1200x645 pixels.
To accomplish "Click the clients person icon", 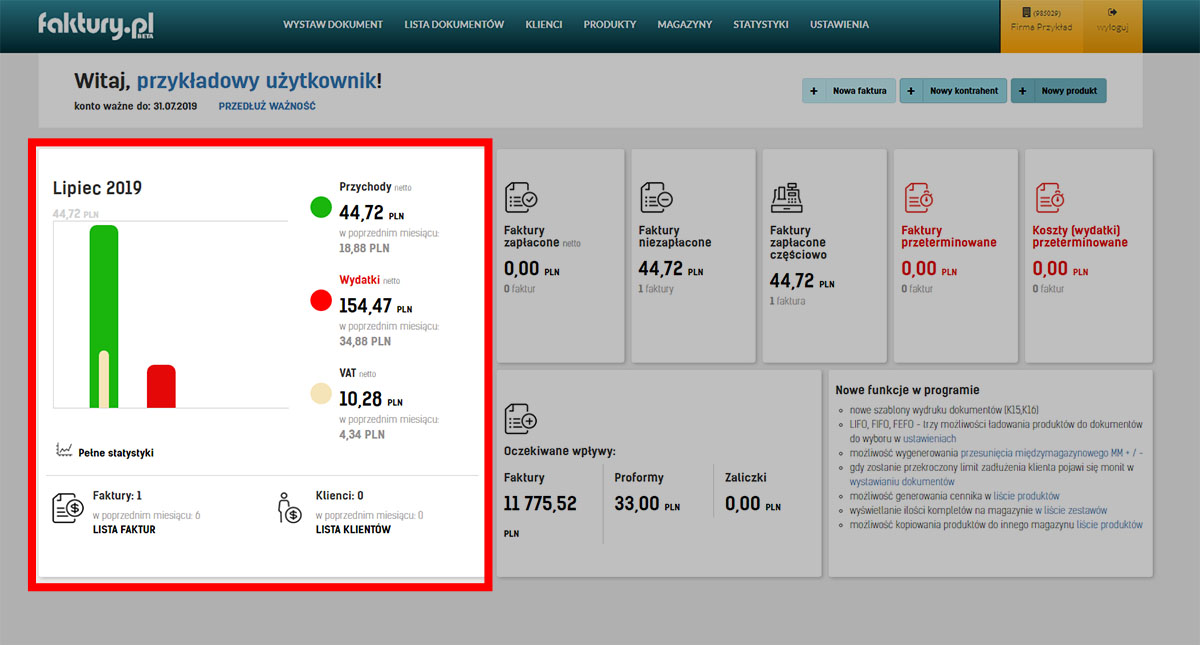I will [289, 508].
